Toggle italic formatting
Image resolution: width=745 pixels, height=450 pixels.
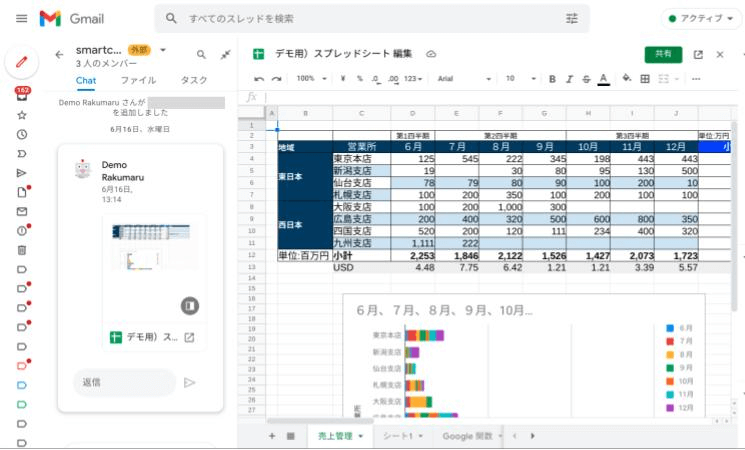click(569, 79)
